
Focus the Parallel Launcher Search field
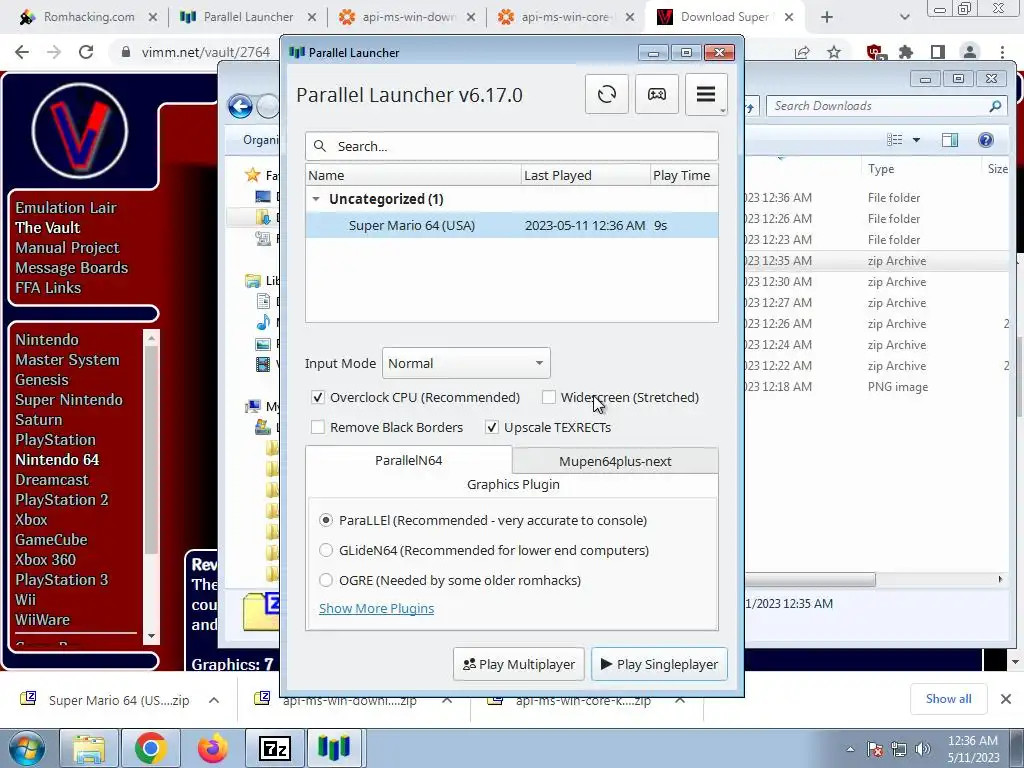point(512,146)
